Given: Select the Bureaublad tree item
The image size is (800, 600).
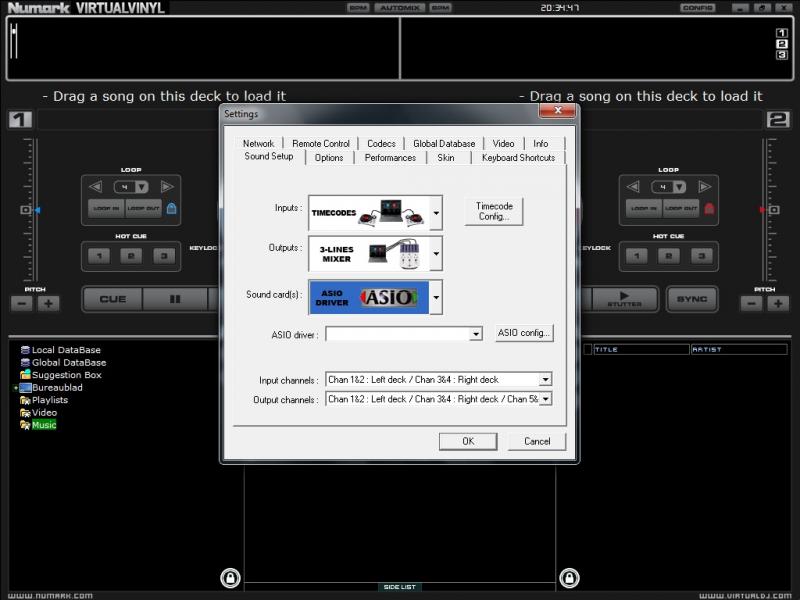Looking at the screenshot, I should pos(51,388).
